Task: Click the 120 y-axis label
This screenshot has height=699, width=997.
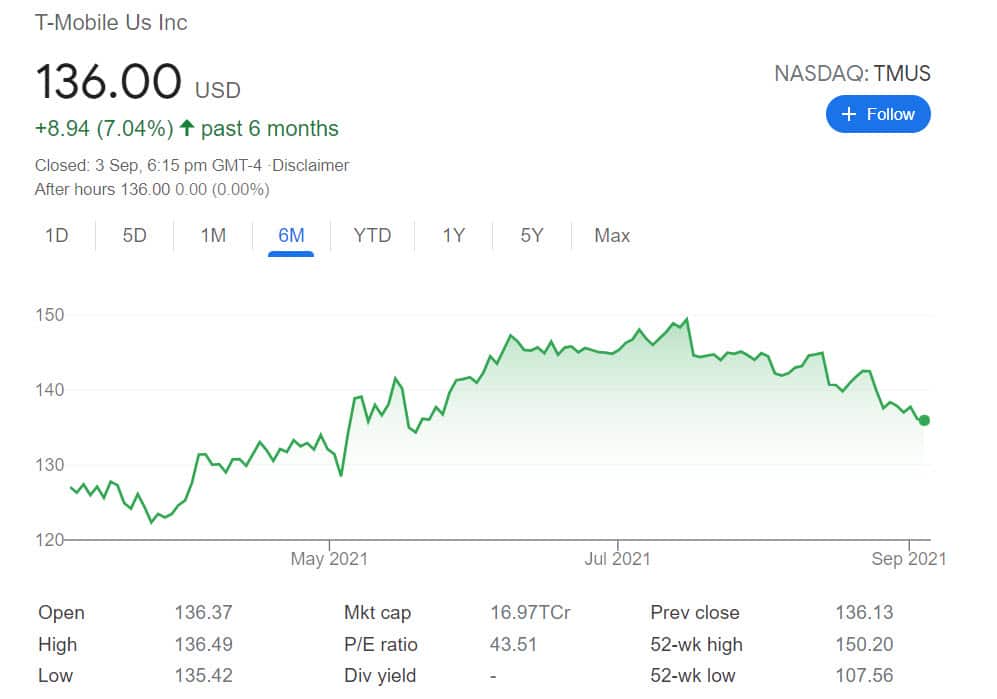Action: click(x=50, y=540)
